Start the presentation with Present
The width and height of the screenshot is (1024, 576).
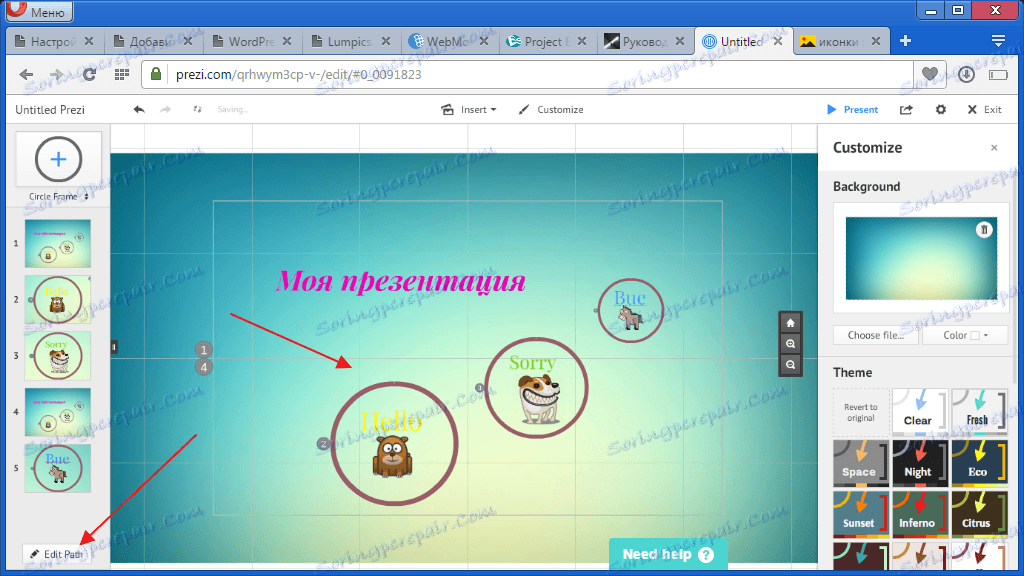[852, 110]
